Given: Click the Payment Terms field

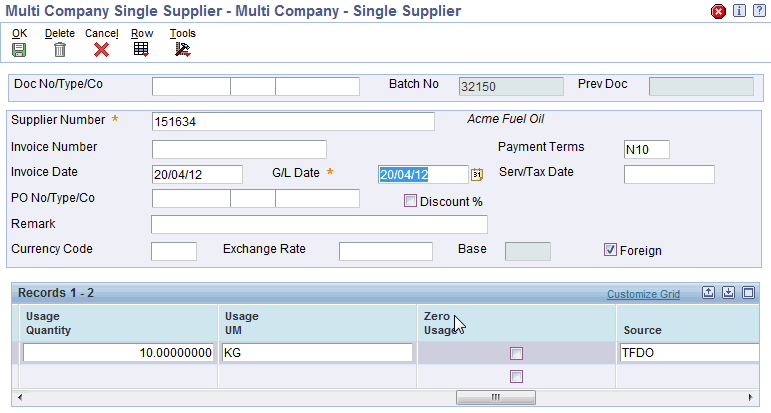Looking at the screenshot, I should click(645, 149).
